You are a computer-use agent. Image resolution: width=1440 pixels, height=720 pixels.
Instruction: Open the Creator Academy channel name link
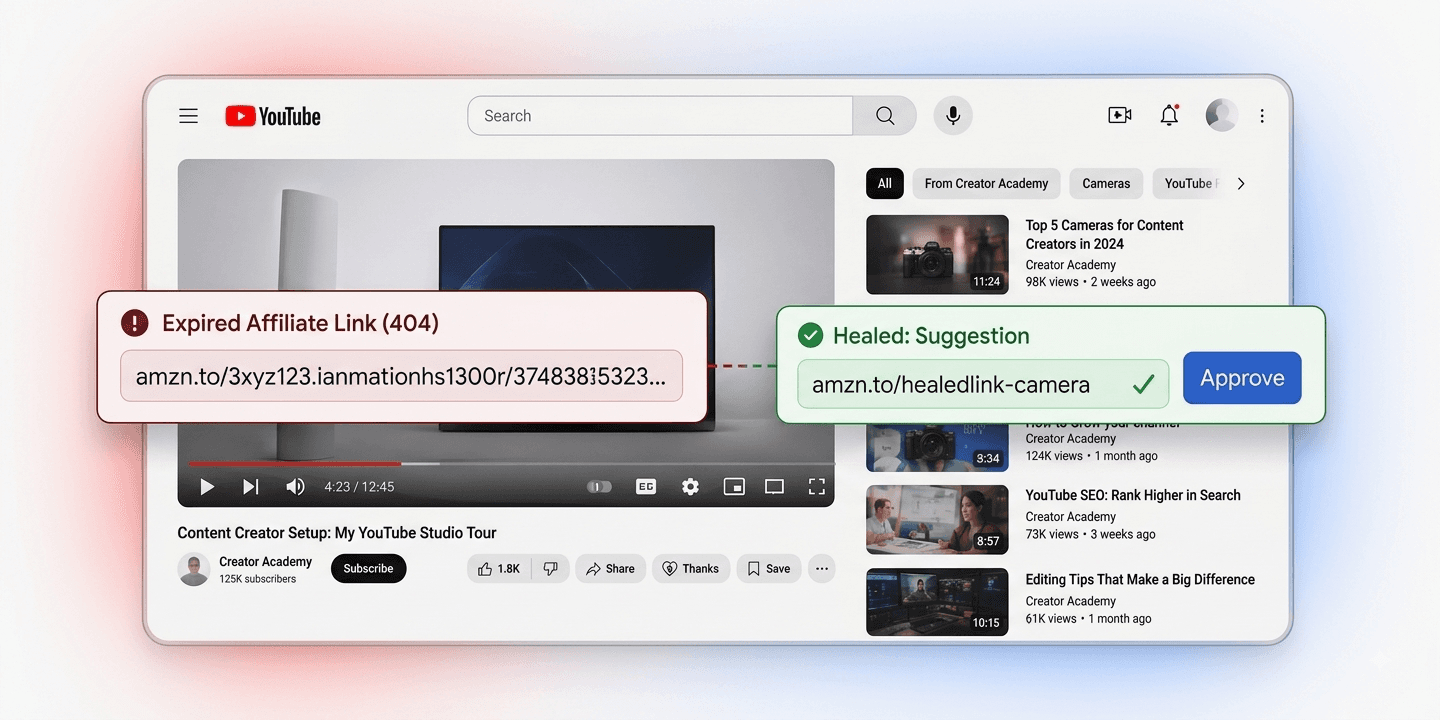click(x=266, y=562)
